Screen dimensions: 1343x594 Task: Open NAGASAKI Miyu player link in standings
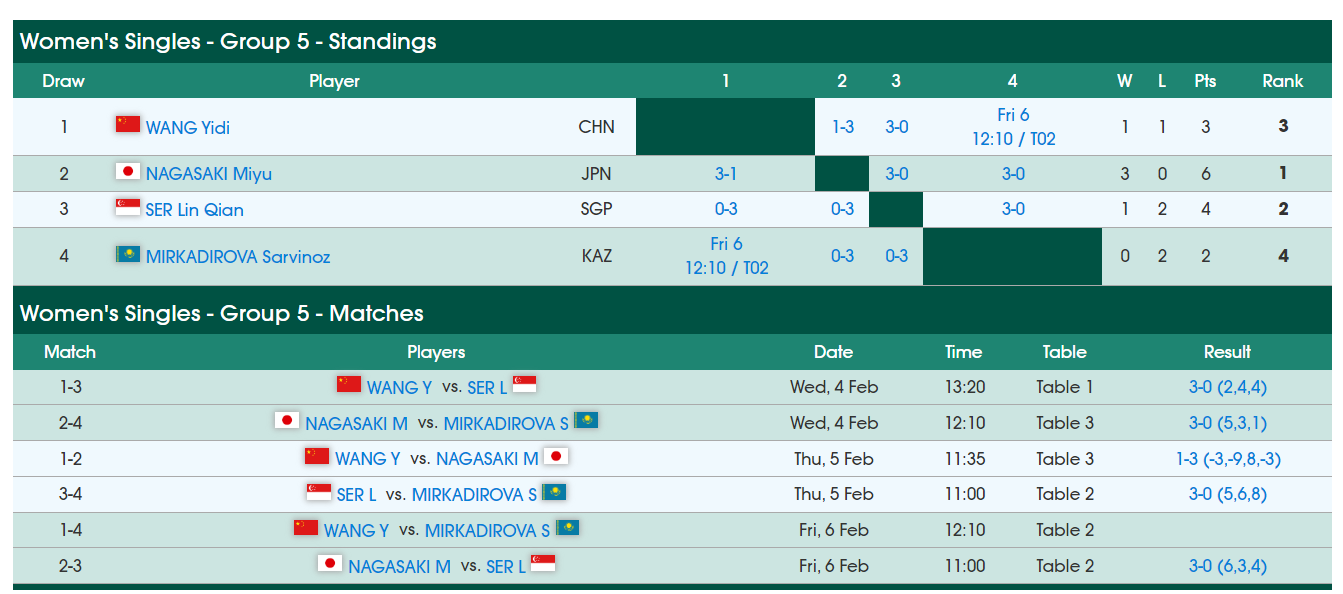[x=209, y=174]
